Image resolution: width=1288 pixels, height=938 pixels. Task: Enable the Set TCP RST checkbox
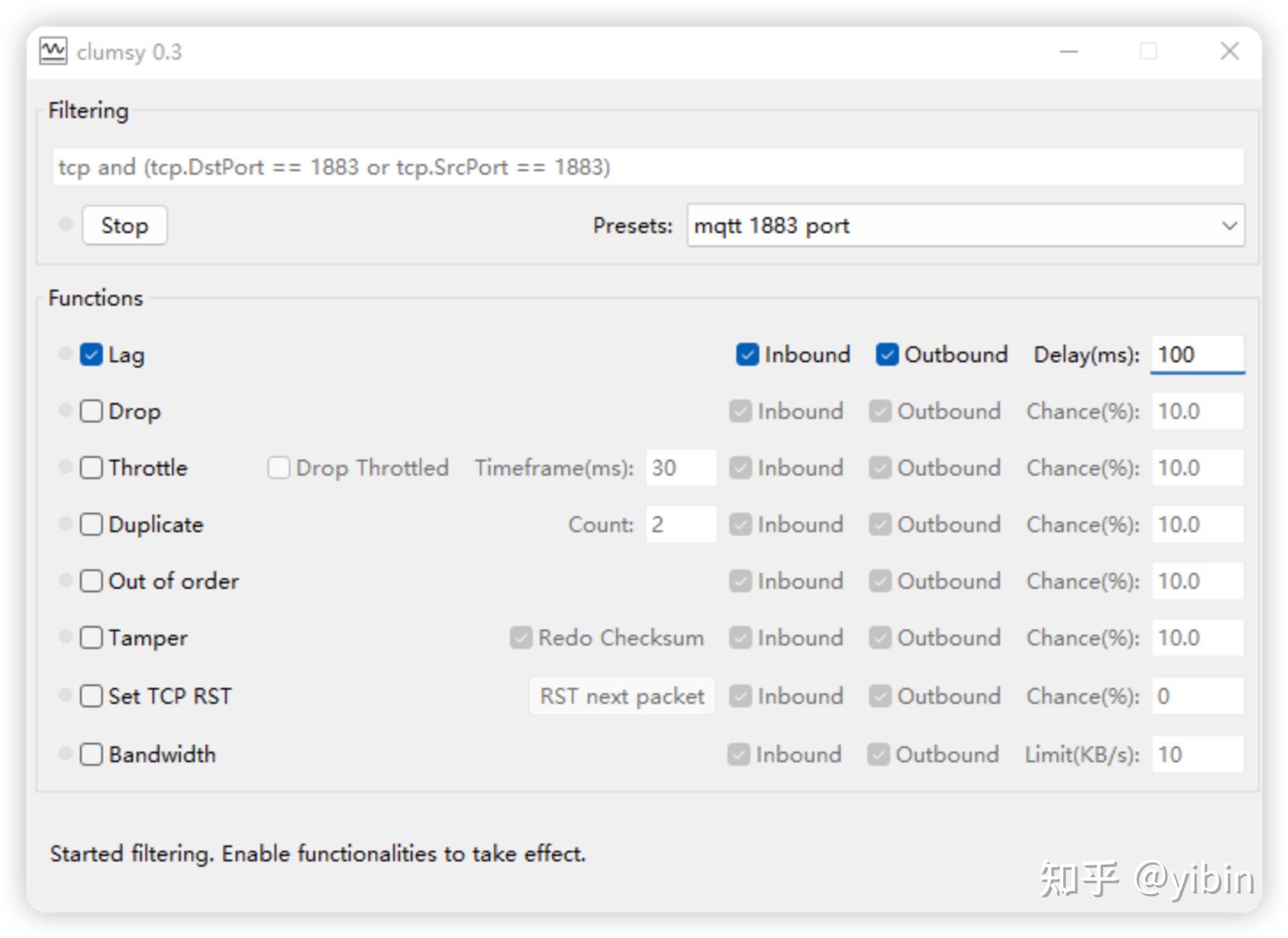91,696
